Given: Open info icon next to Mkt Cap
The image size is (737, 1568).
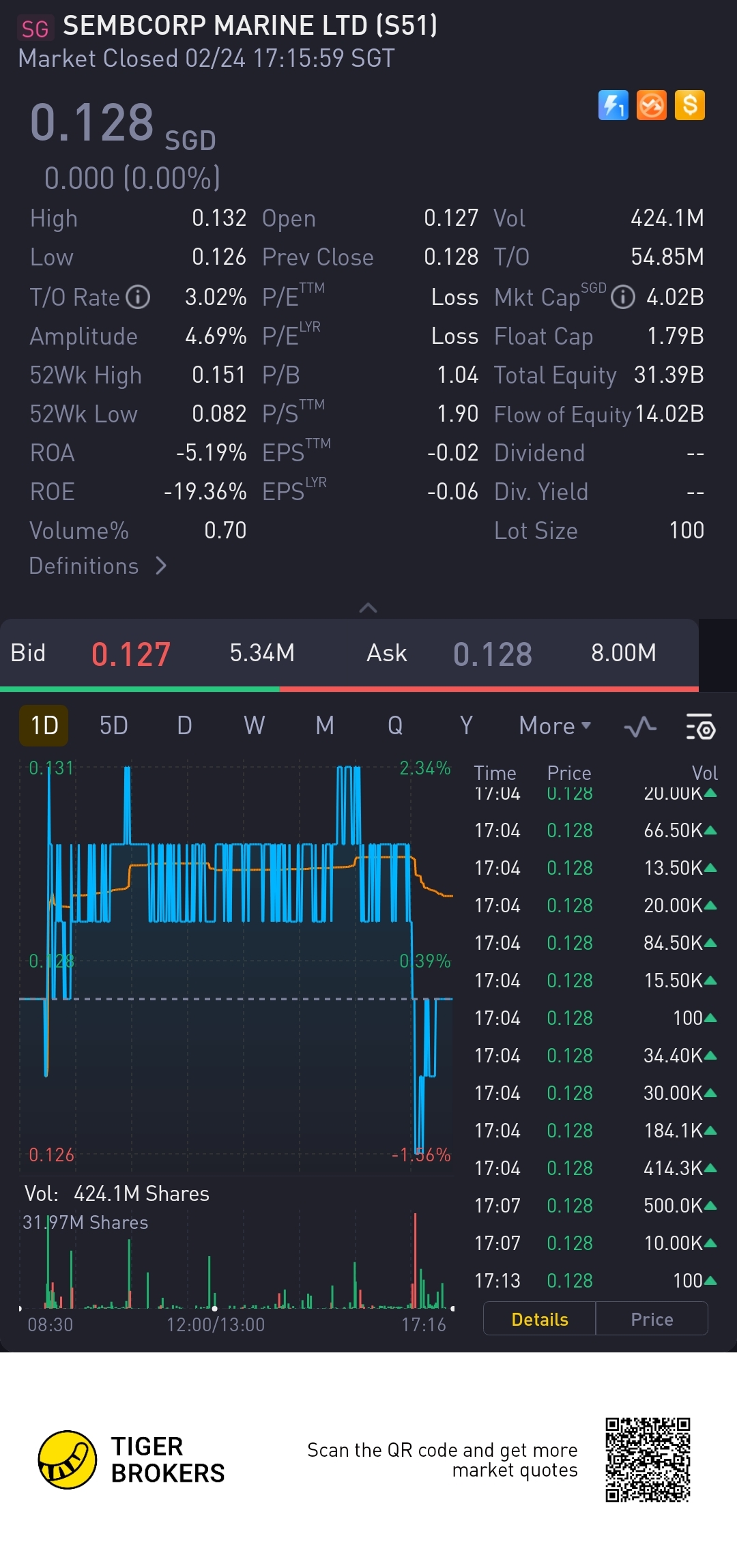Looking at the screenshot, I should (x=622, y=297).
